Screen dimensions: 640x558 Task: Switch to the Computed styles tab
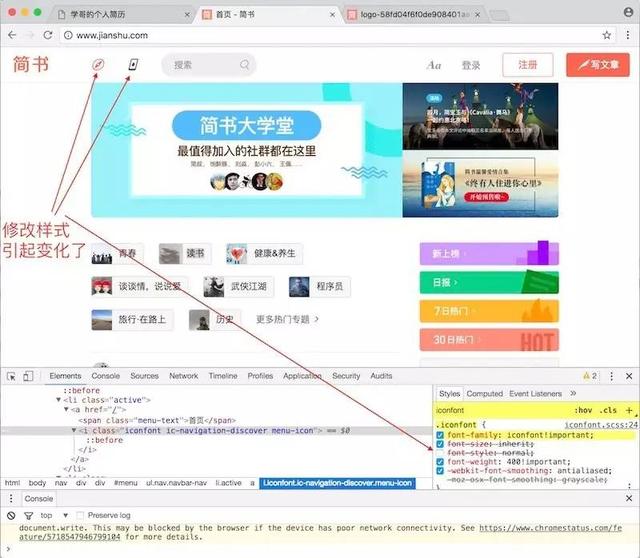tap(485, 394)
